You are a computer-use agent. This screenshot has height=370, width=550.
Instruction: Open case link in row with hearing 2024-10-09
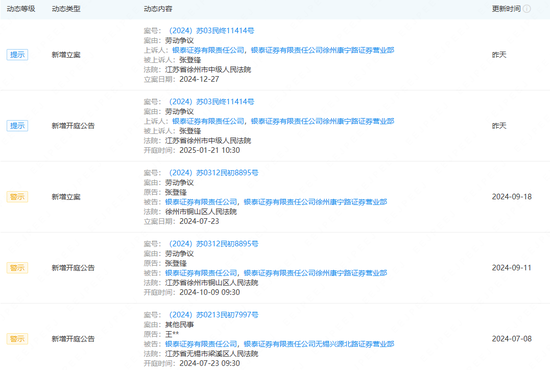pyautogui.click(x=214, y=244)
